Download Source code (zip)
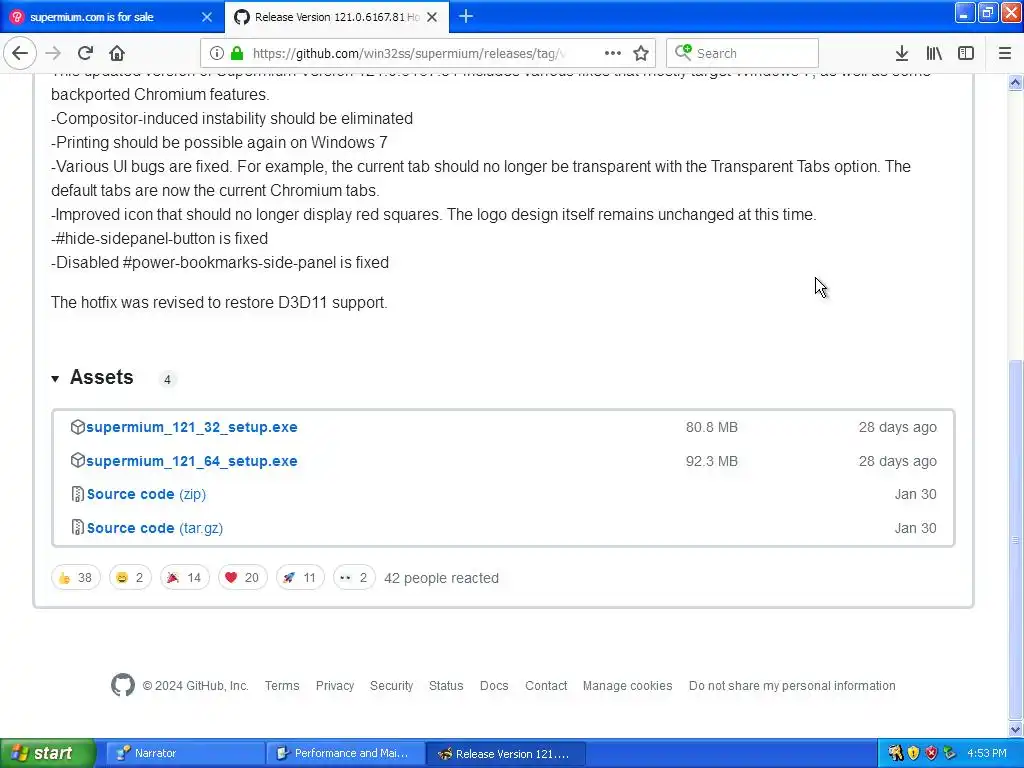The height and width of the screenshot is (768, 1024). click(x=146, y=494)
